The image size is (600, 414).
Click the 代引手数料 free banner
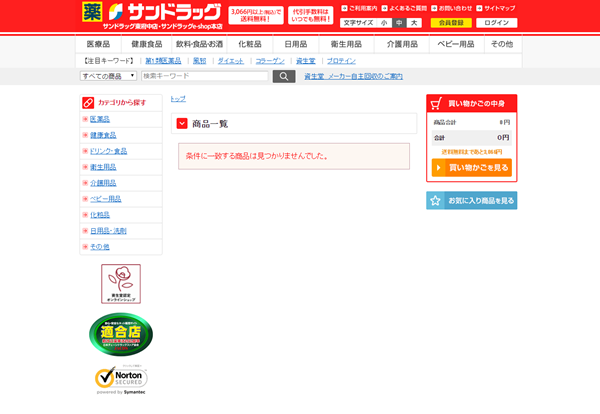click(311, 15)
